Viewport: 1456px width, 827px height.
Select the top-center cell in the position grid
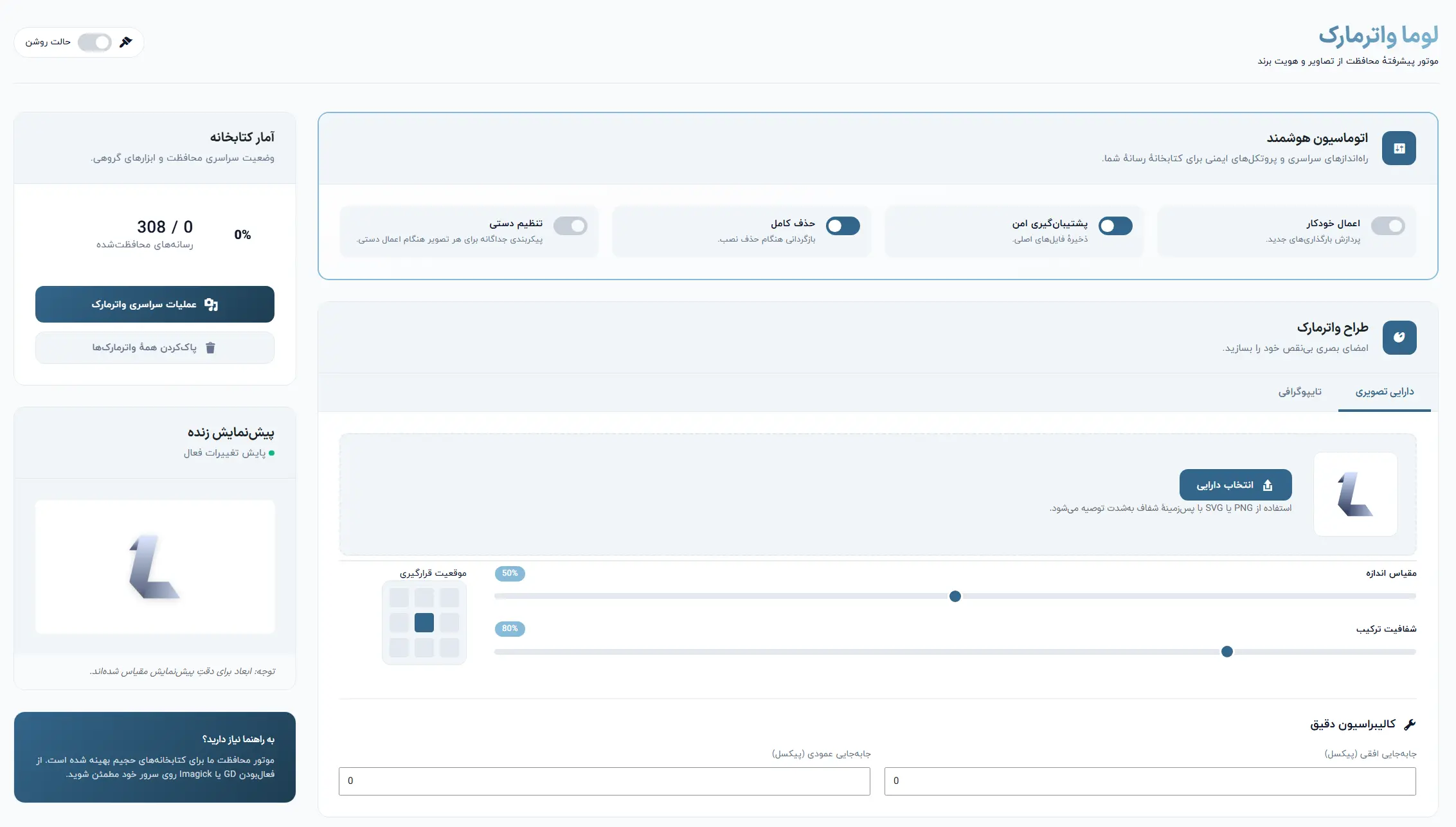tap(424, 598)
